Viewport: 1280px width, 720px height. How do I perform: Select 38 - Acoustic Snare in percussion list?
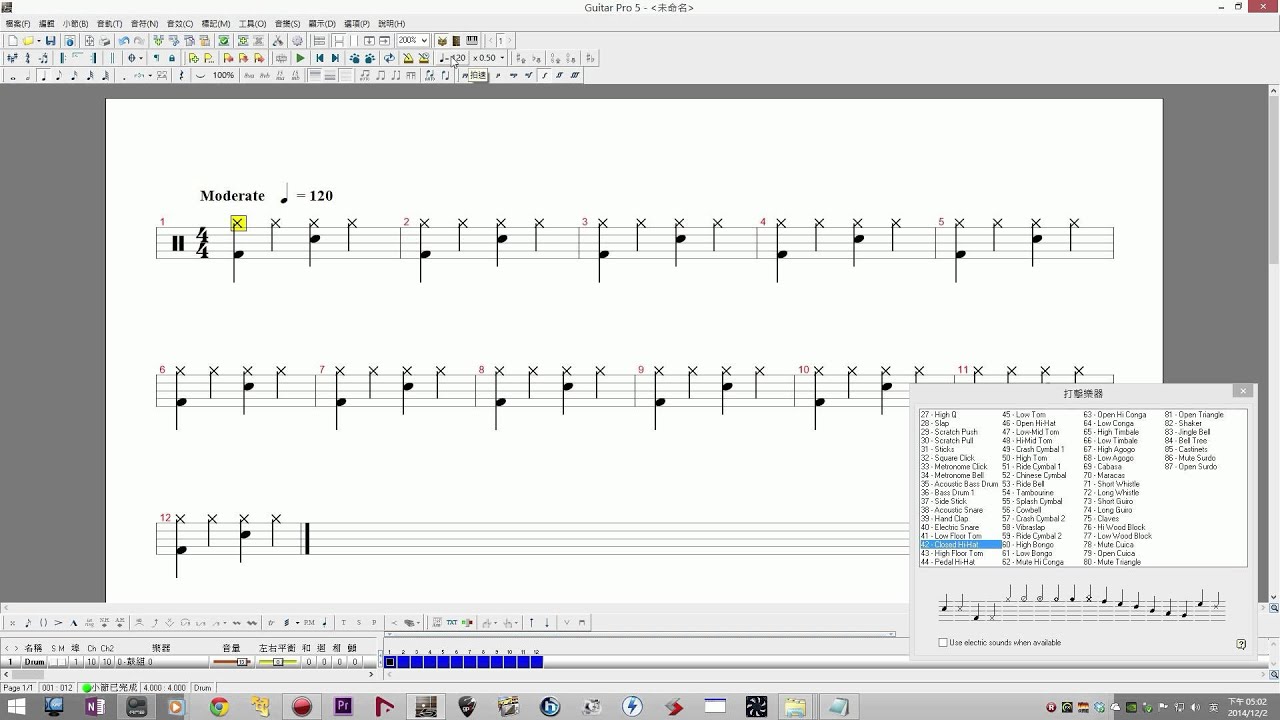952,510
